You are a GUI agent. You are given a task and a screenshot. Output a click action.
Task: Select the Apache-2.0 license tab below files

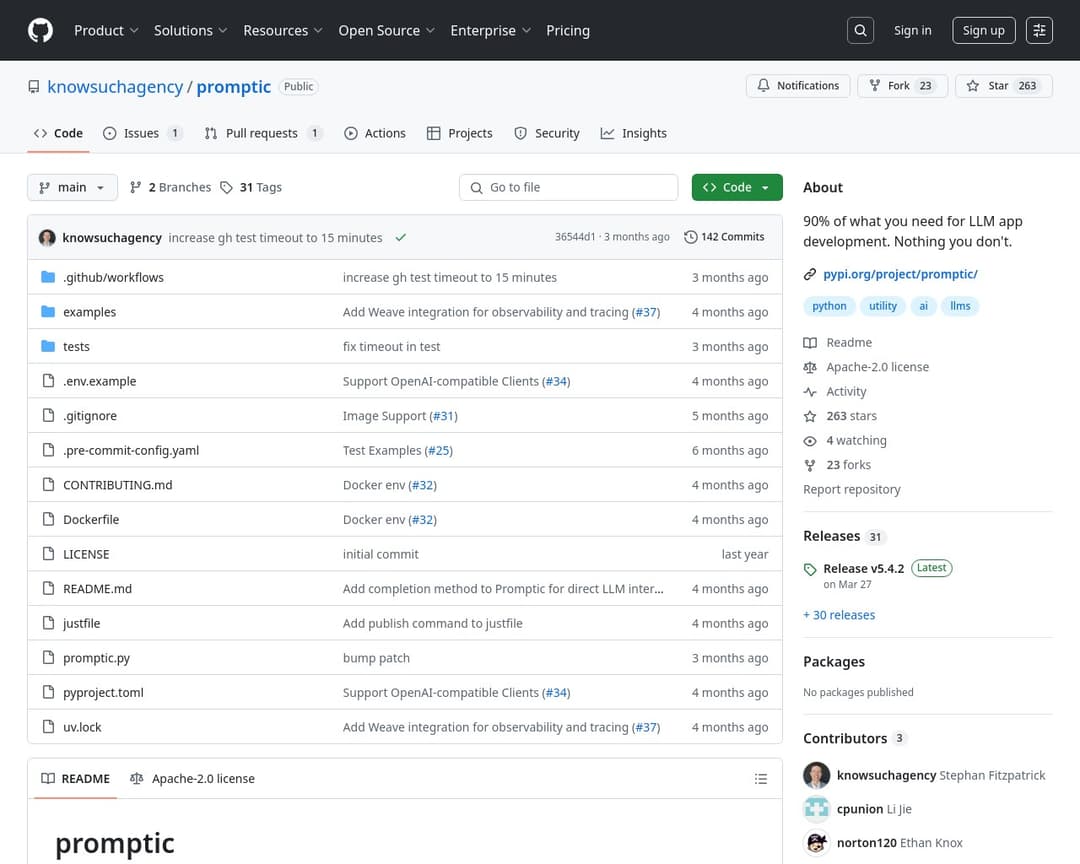click(x=192, y=779)
